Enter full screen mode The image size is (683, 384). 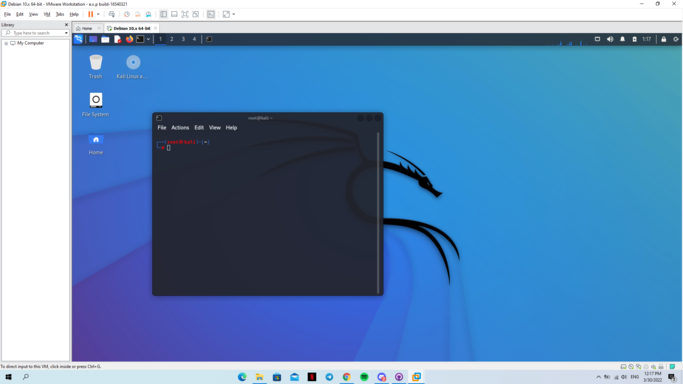tap(185, 14)
